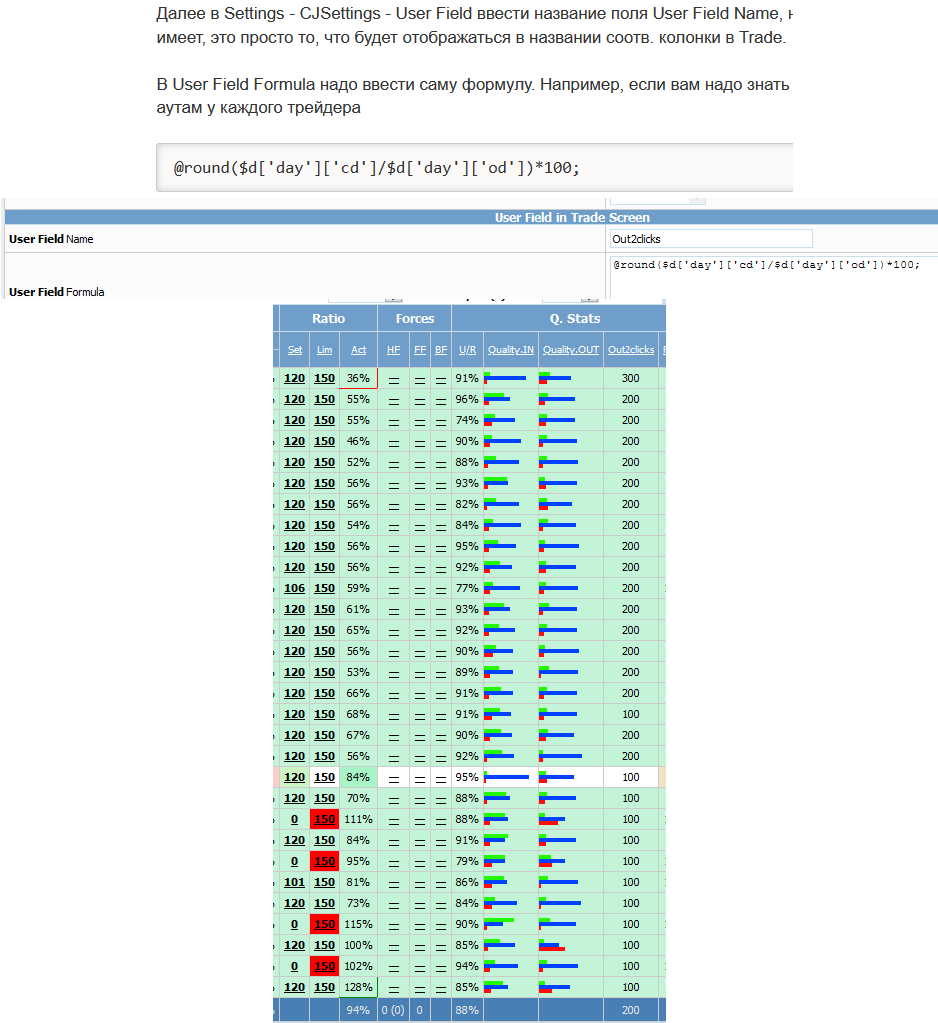
Task: Click into the User Field Formula text area
Action: [774, 277]
